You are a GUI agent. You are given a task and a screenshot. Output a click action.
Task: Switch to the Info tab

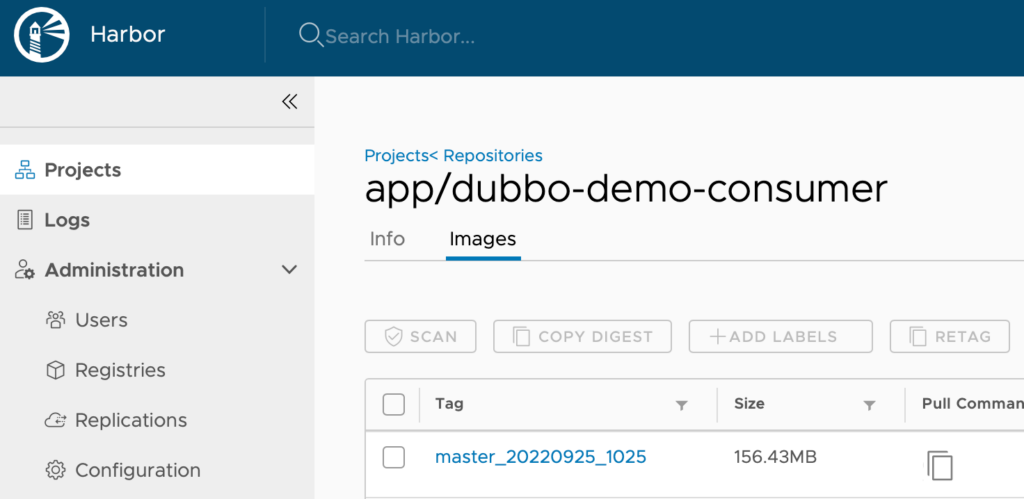[387, 239]
